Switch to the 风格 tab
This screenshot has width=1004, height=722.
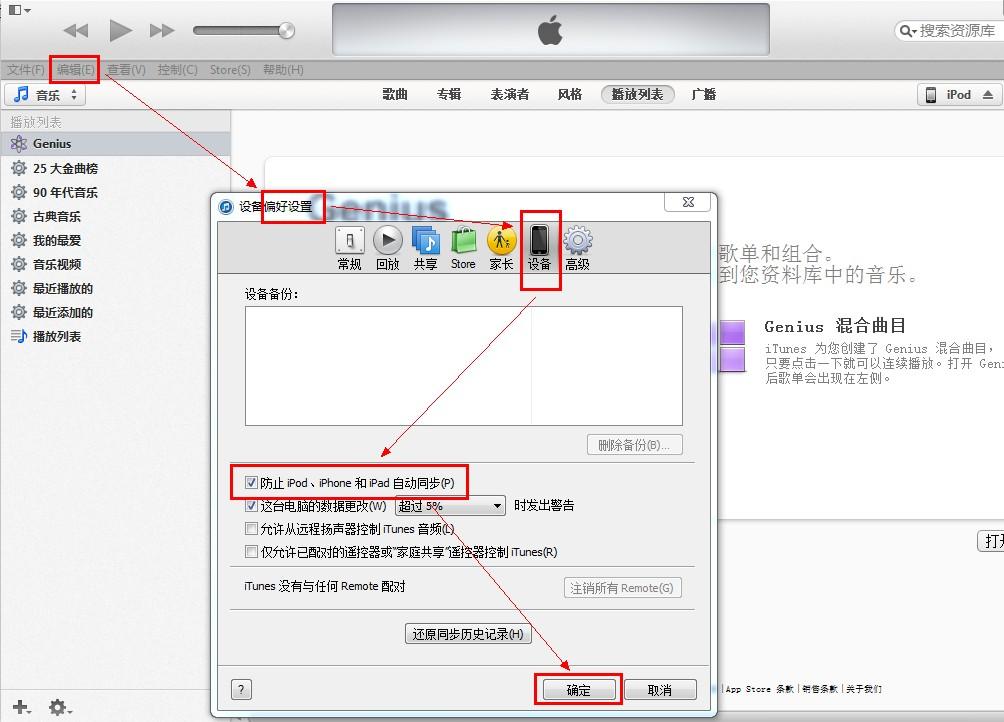(x=569, y=95)
